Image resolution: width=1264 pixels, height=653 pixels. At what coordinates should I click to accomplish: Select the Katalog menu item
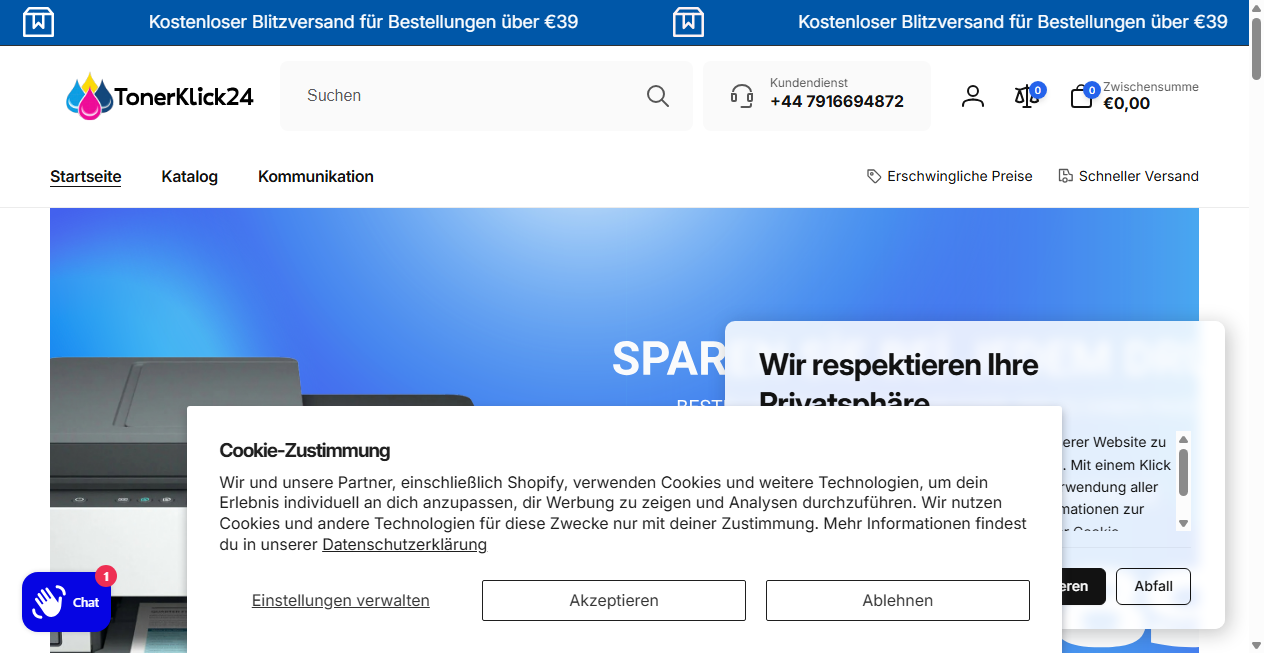pos(189,176)
